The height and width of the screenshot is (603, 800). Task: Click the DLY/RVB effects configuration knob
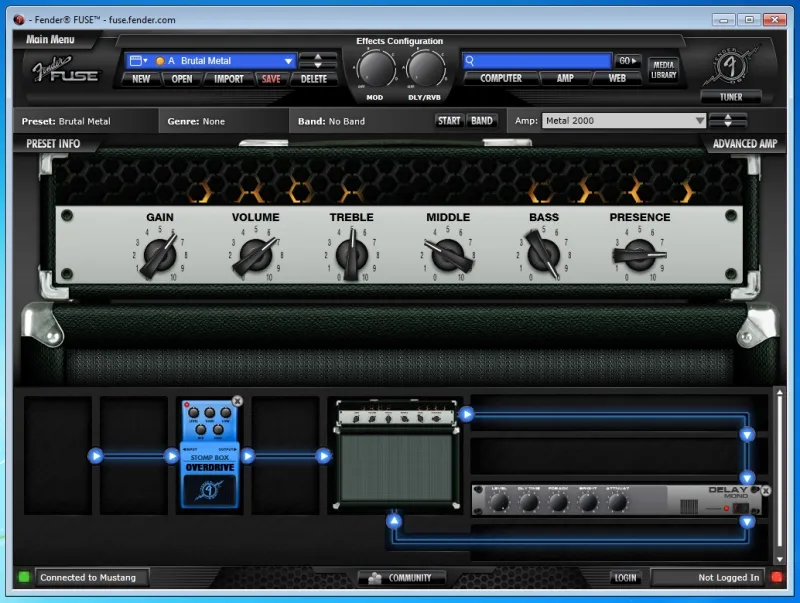[x=426, y=68]
